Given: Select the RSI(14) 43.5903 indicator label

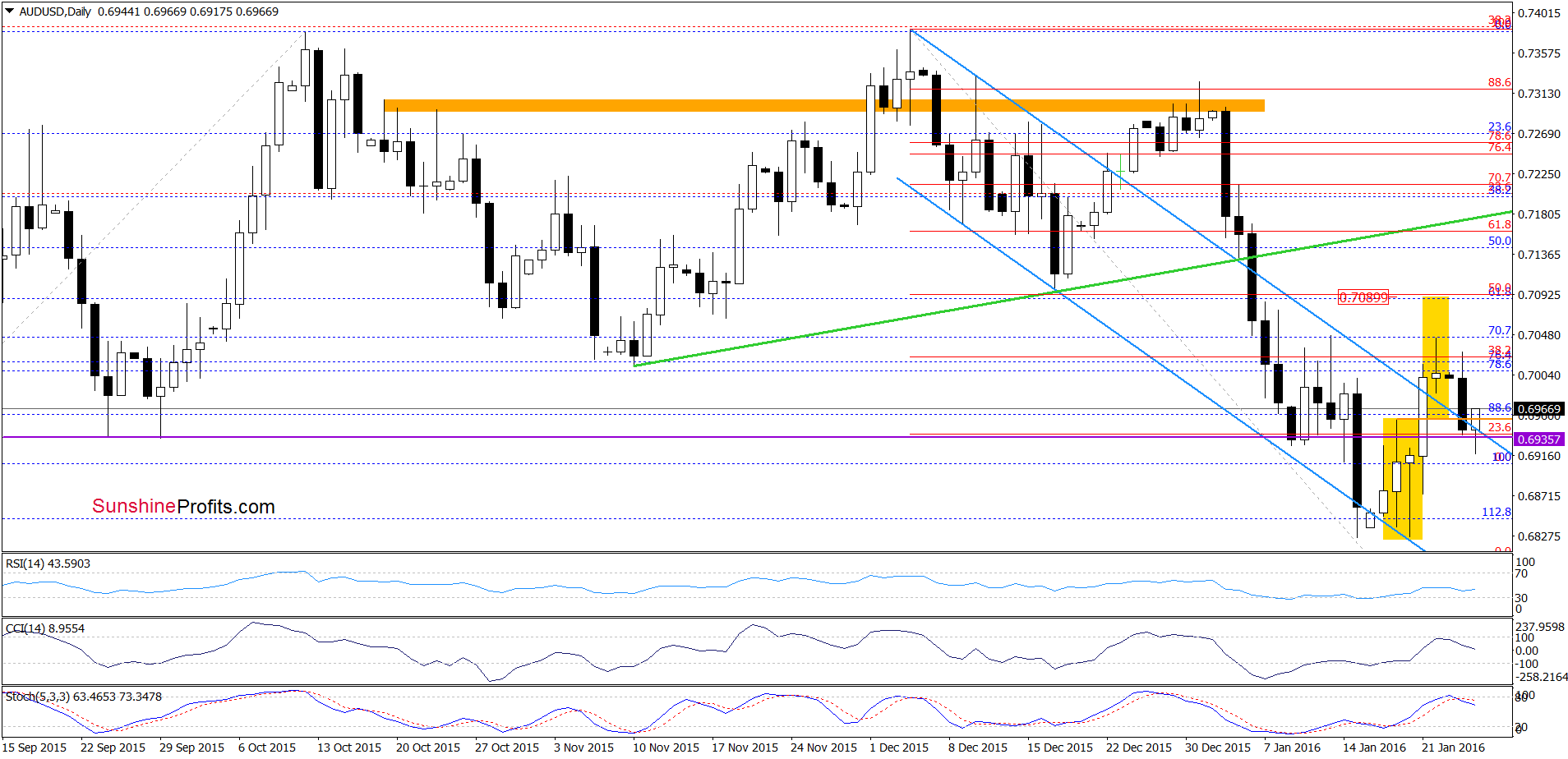Looking at the screenshot, I should [x=48, y=563].
